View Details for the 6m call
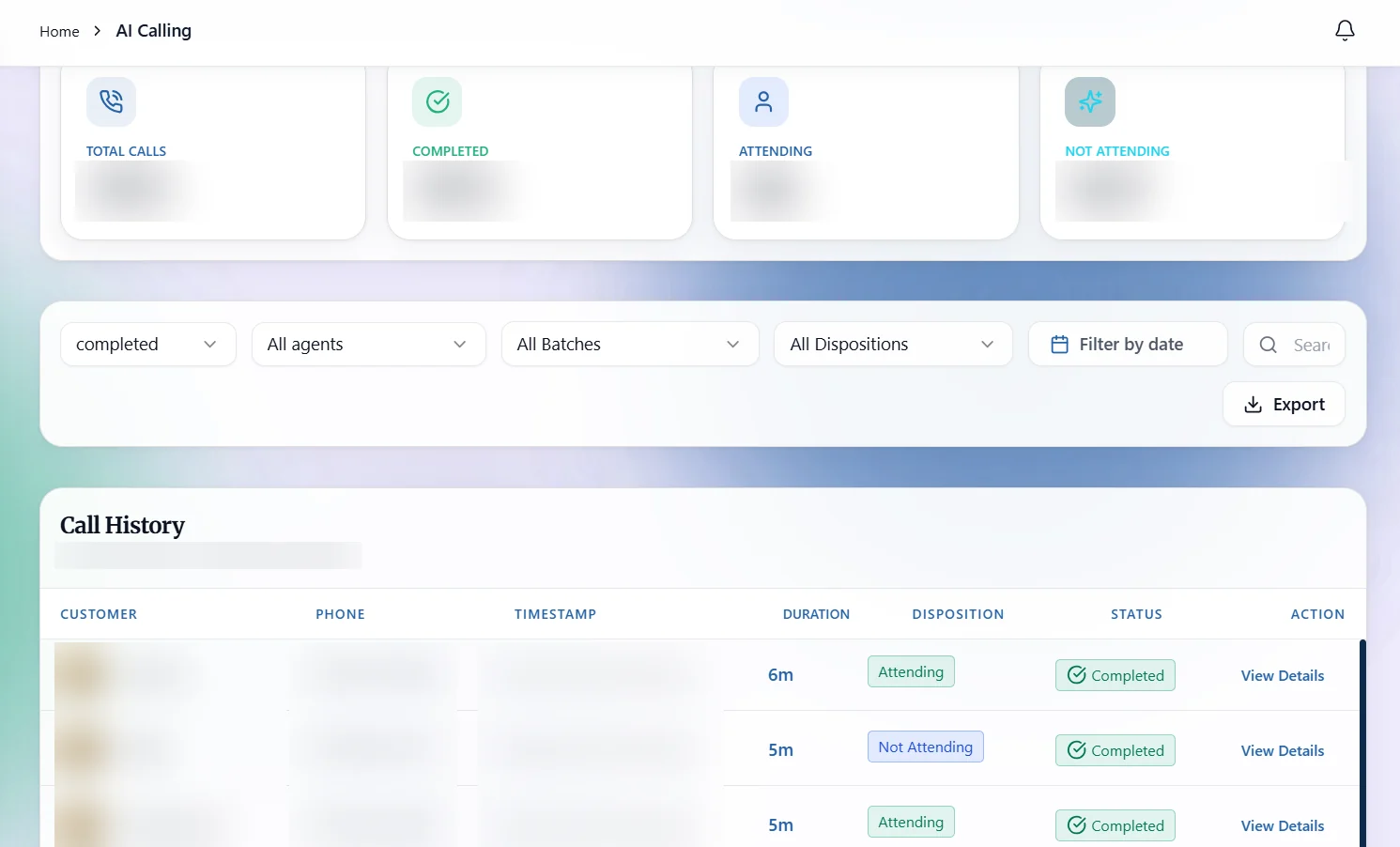The height and width of the screenshot is (847, 1400). (x=1283, y=676)
